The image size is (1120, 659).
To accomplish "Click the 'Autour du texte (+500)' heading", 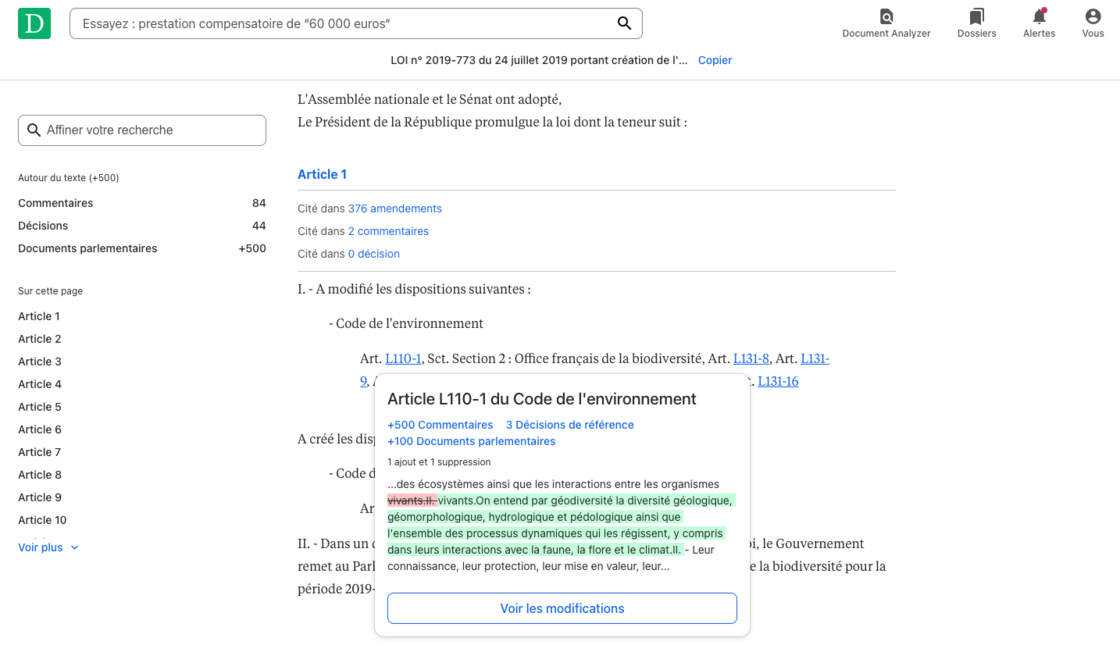I will point(69,178).
